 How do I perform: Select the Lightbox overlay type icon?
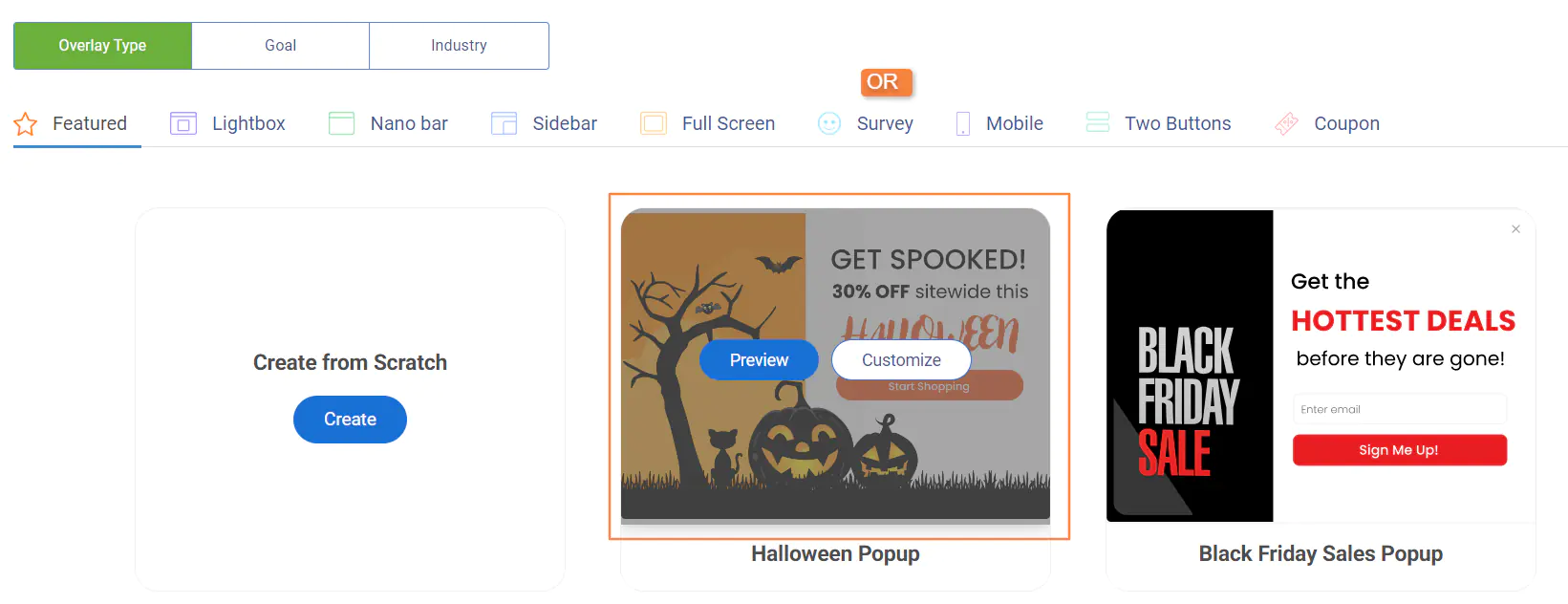(x=183, y=122)
